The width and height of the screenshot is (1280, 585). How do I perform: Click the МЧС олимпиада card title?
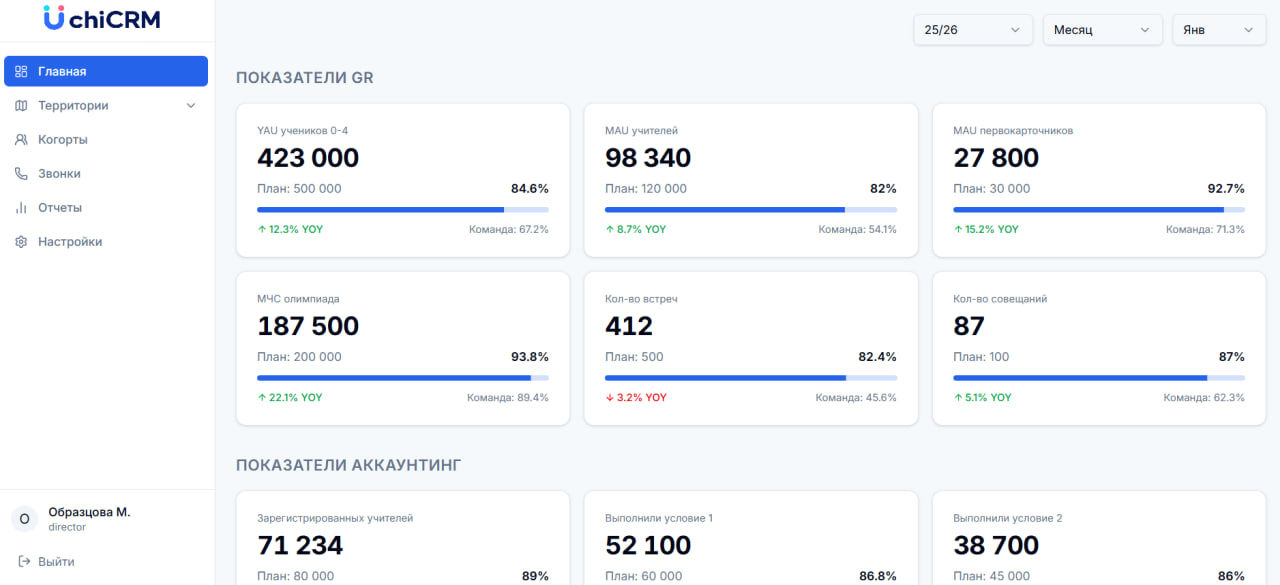[298, 299]
